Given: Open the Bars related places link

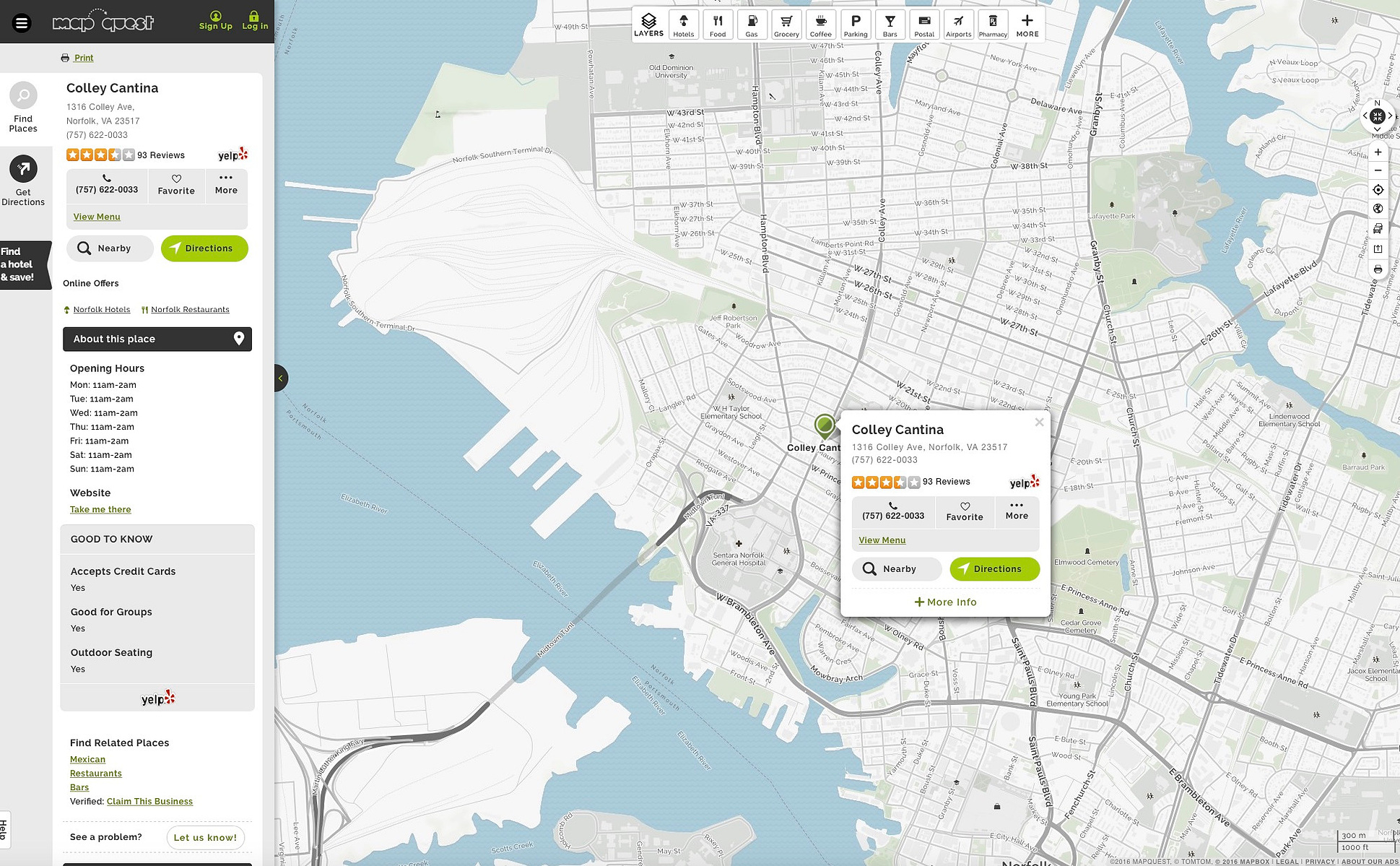Looking at the screenshot, I should pyautogui.click(x=79, y=788).
